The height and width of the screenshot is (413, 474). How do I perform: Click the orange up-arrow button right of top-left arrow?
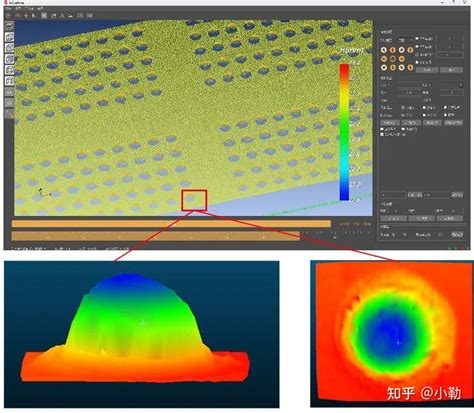click(393, 50)
